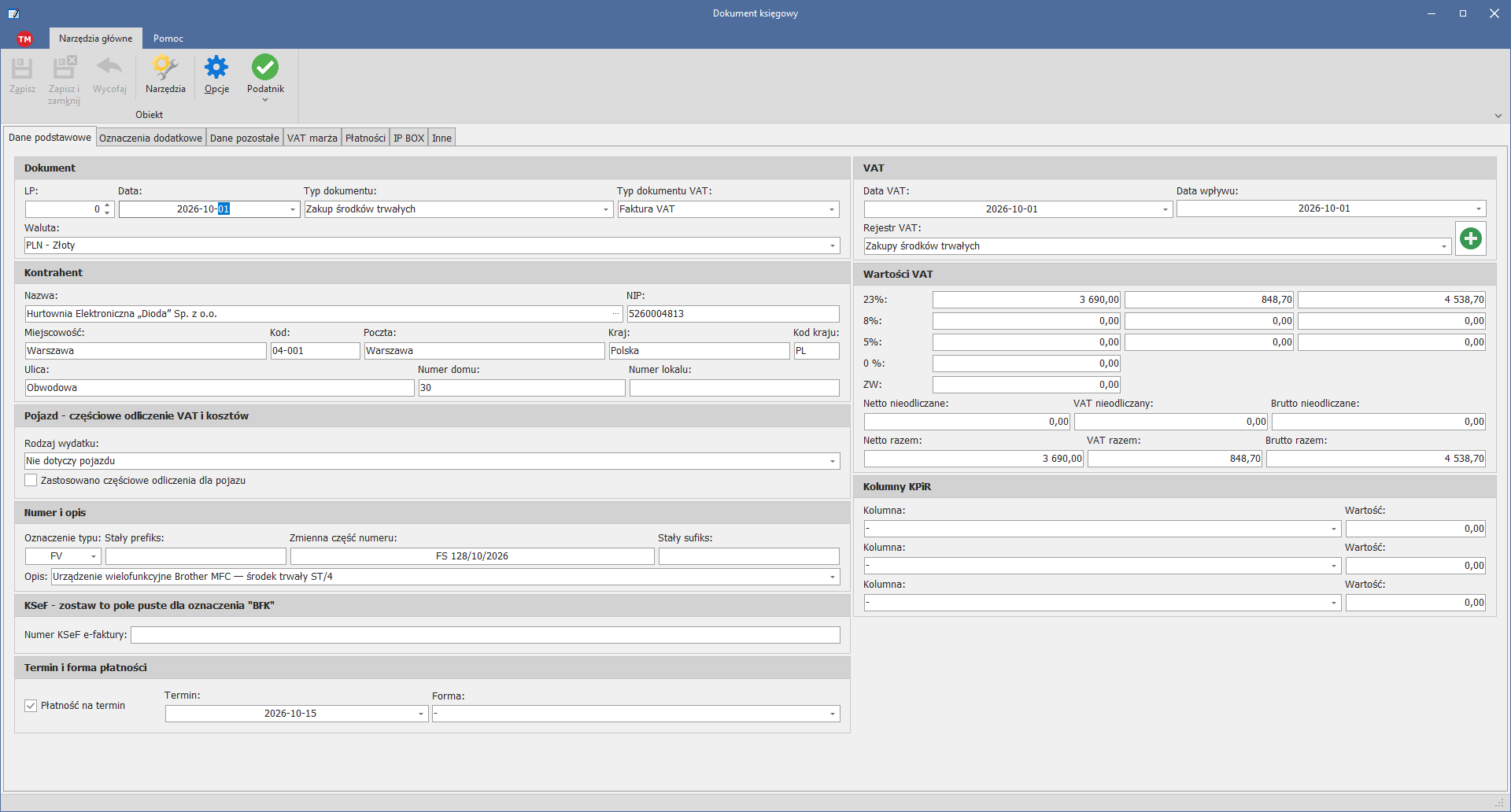Open the Data VAT date picker
This screenshot has width=1511, height=812.
pos(1166,209)
